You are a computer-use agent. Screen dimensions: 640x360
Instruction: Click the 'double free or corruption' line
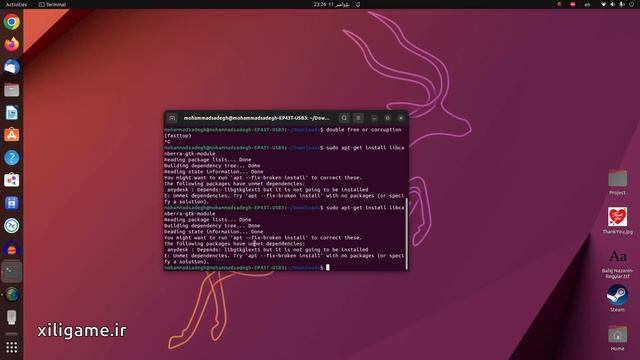(x=363, y=129)
